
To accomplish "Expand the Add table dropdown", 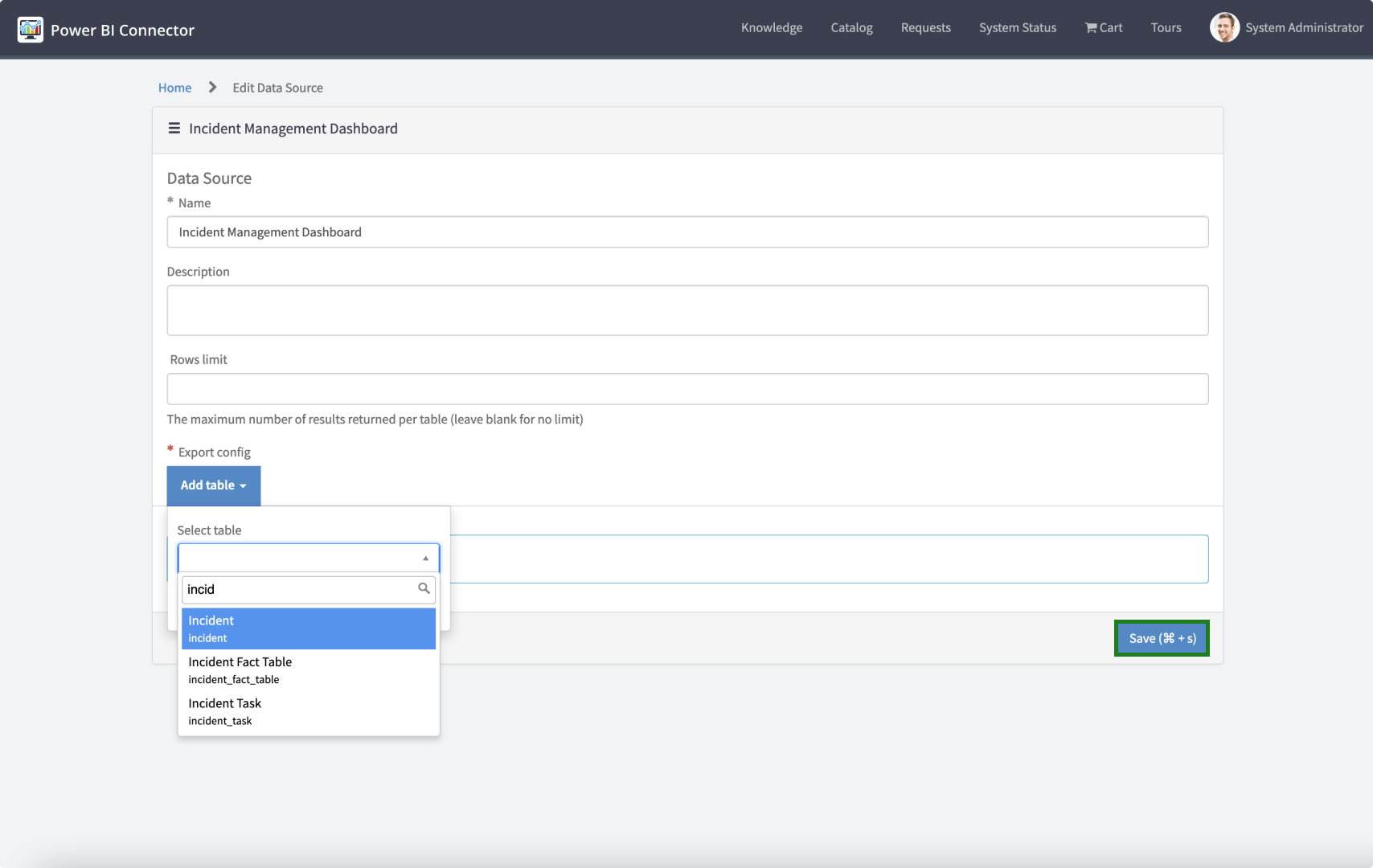I will click(213, 485).
